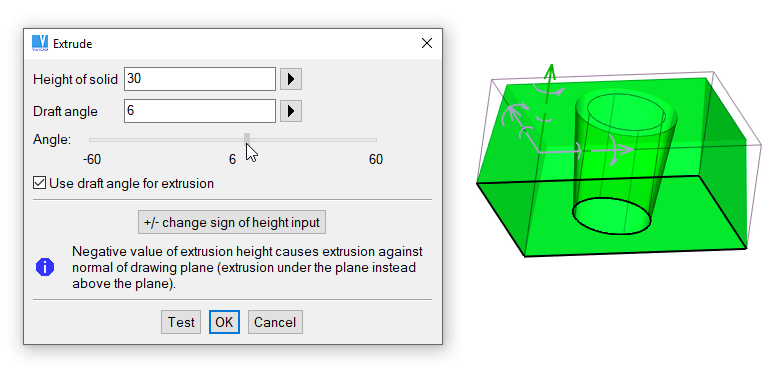Click the horizontal axis arrow in the 3D view
This screenshot has height=370, width=779.
[585, 149]
